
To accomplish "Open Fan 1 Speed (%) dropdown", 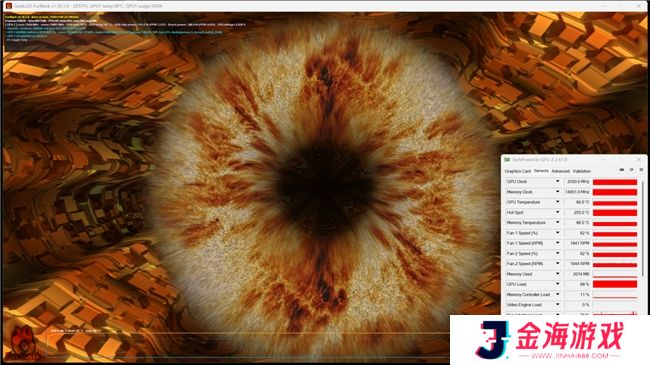I will click(x=557, y=233).
